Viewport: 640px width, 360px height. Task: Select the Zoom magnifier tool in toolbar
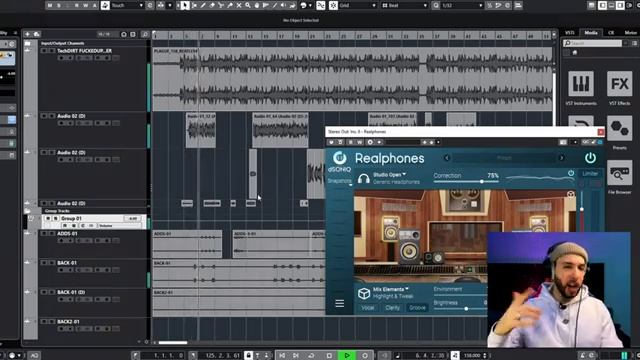[248, 5]
